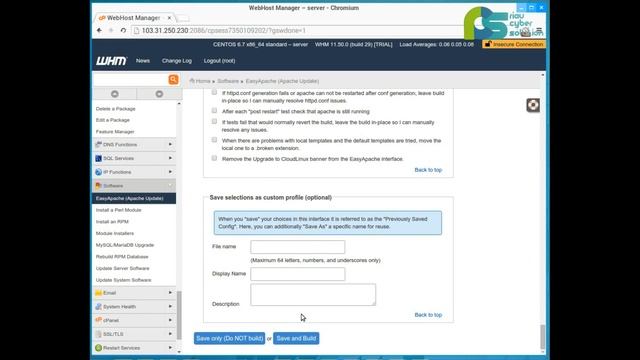Open MySQL/MariaDB Upgrade
640x360 pixels.
[125, 245]
